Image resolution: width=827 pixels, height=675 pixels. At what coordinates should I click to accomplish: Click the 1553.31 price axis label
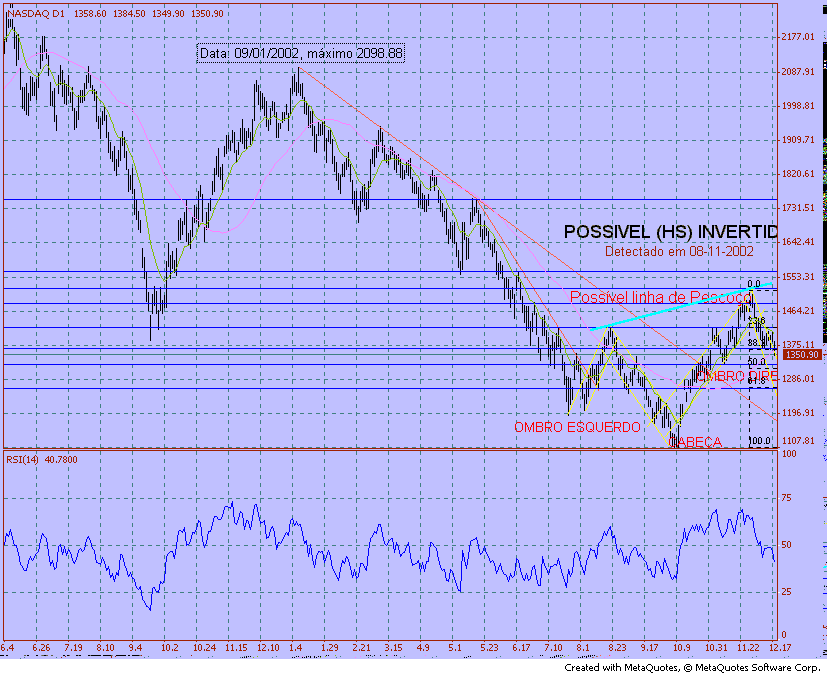point(798,277)
